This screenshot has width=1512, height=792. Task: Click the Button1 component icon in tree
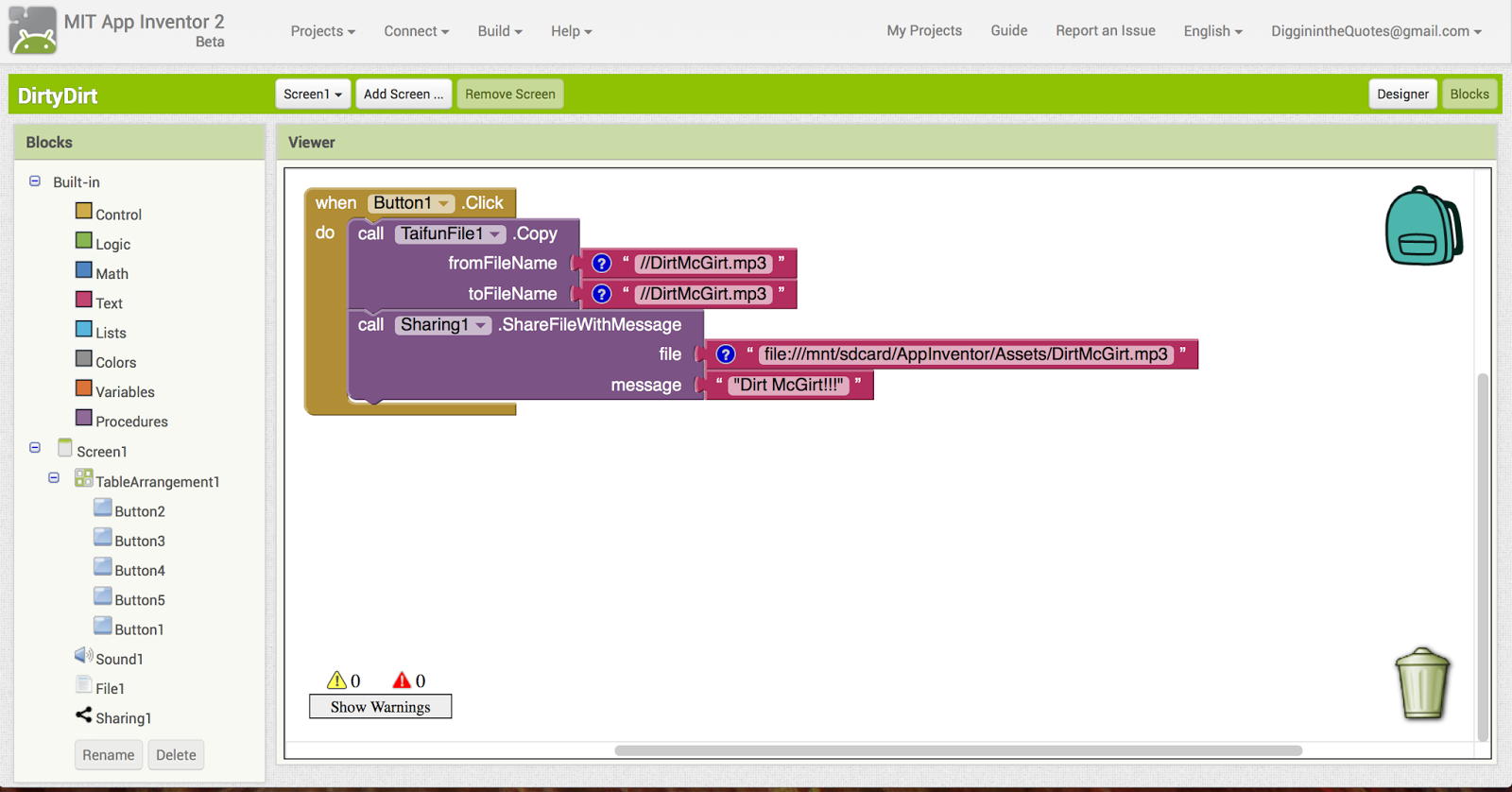coord(103,626)
